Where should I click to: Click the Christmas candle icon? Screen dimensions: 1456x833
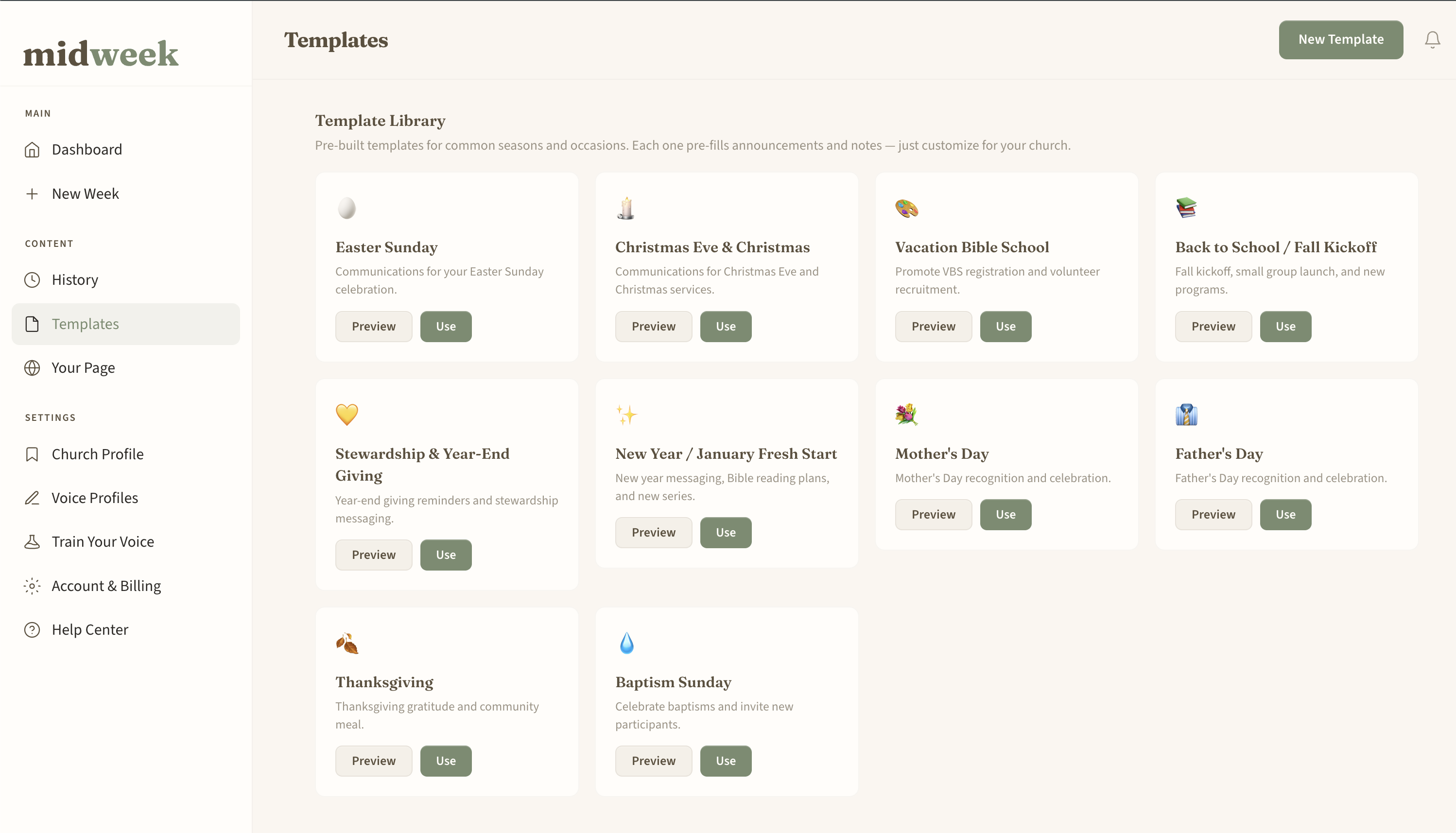[626, 208]
